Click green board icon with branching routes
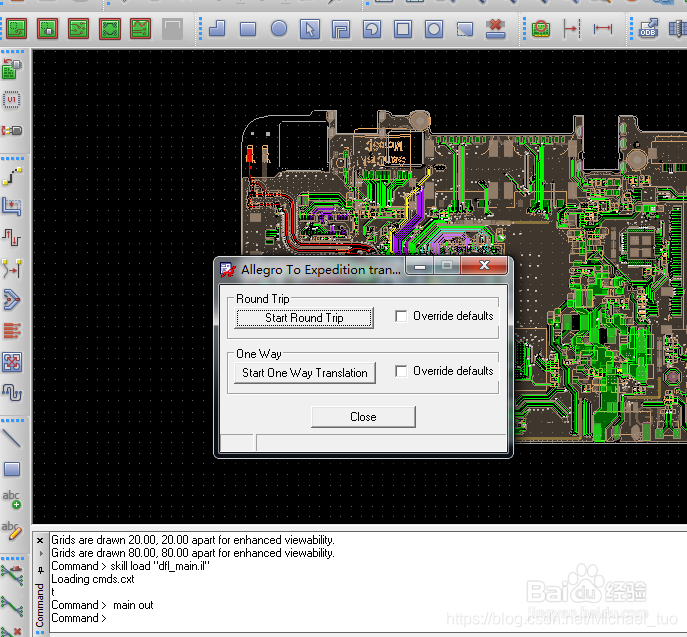687x637 pixels. point(79,29)
